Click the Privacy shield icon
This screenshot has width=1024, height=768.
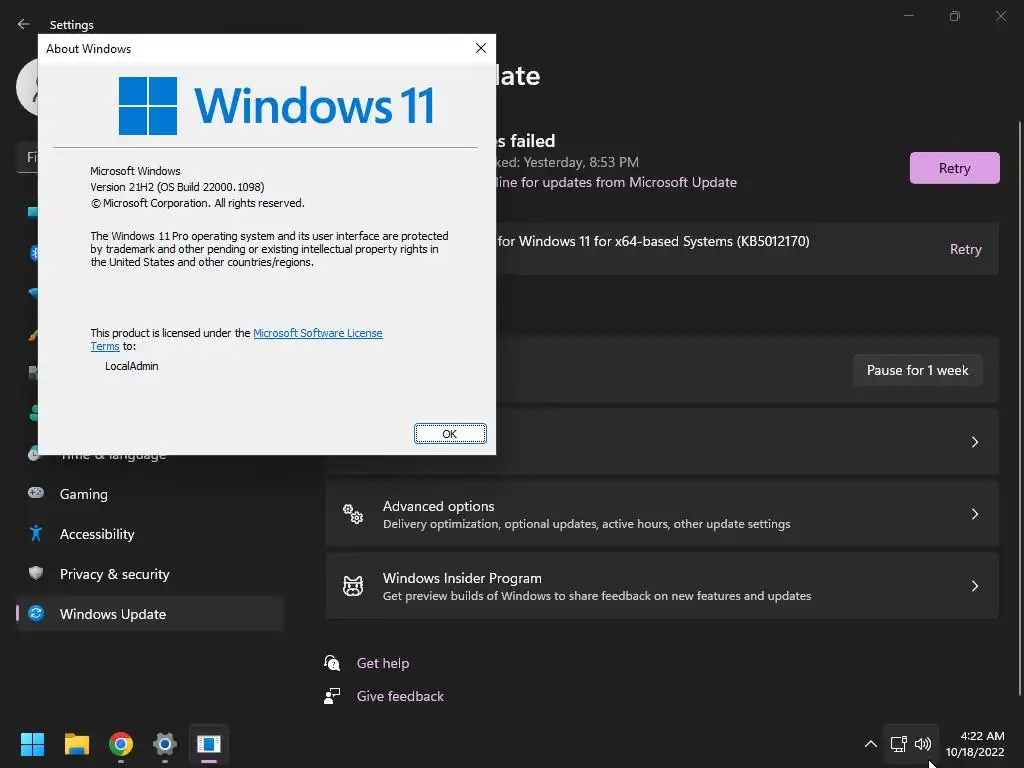[x=36, y=573]
